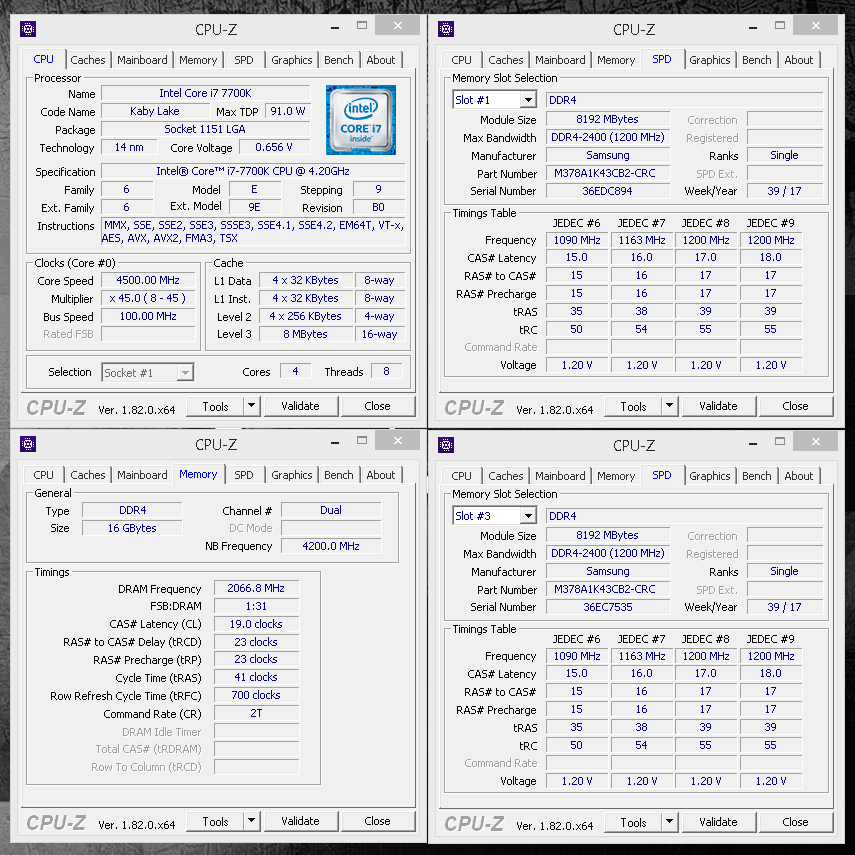The image size is (855, 855).
Task: Click the tRFC value 700 clocks
Action: coord(256,695)
